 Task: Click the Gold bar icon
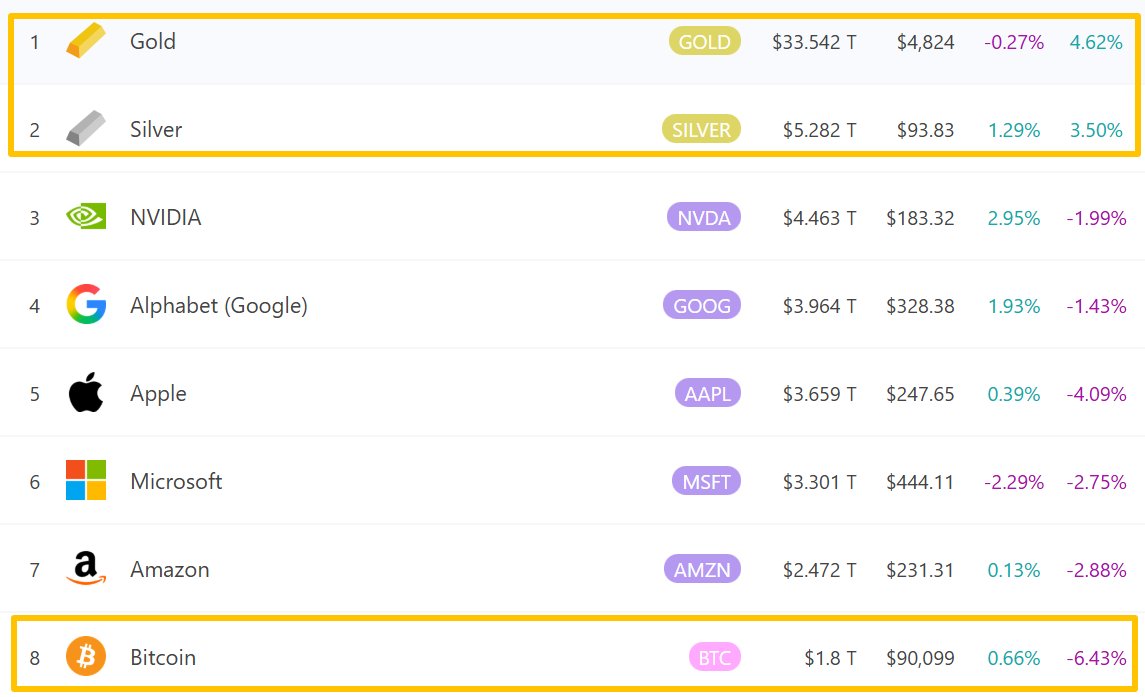[x=86, y=40]
